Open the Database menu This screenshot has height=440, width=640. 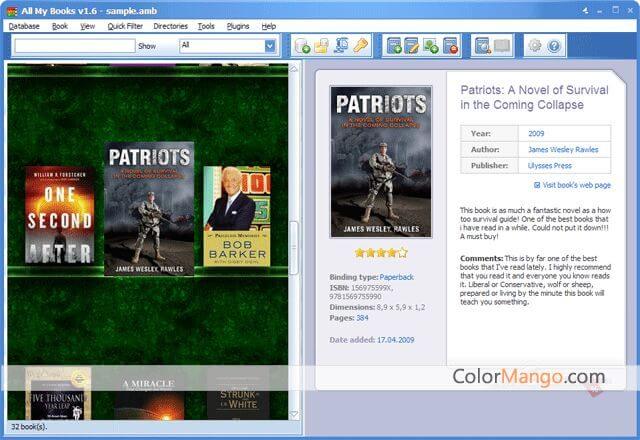[24, 26]
